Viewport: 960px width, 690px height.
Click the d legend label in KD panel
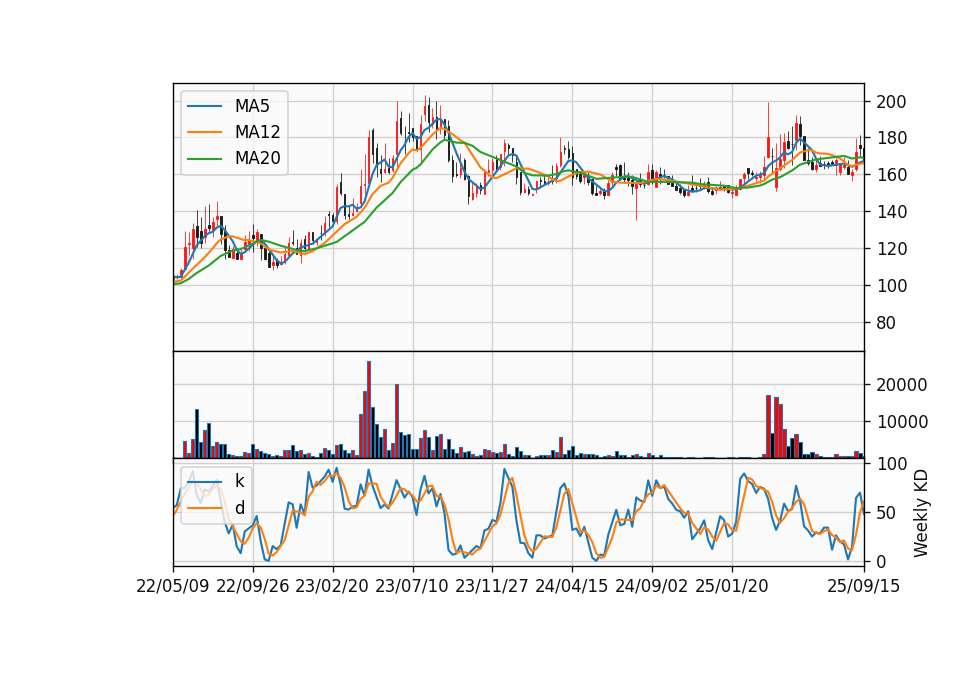coord(239,508)
